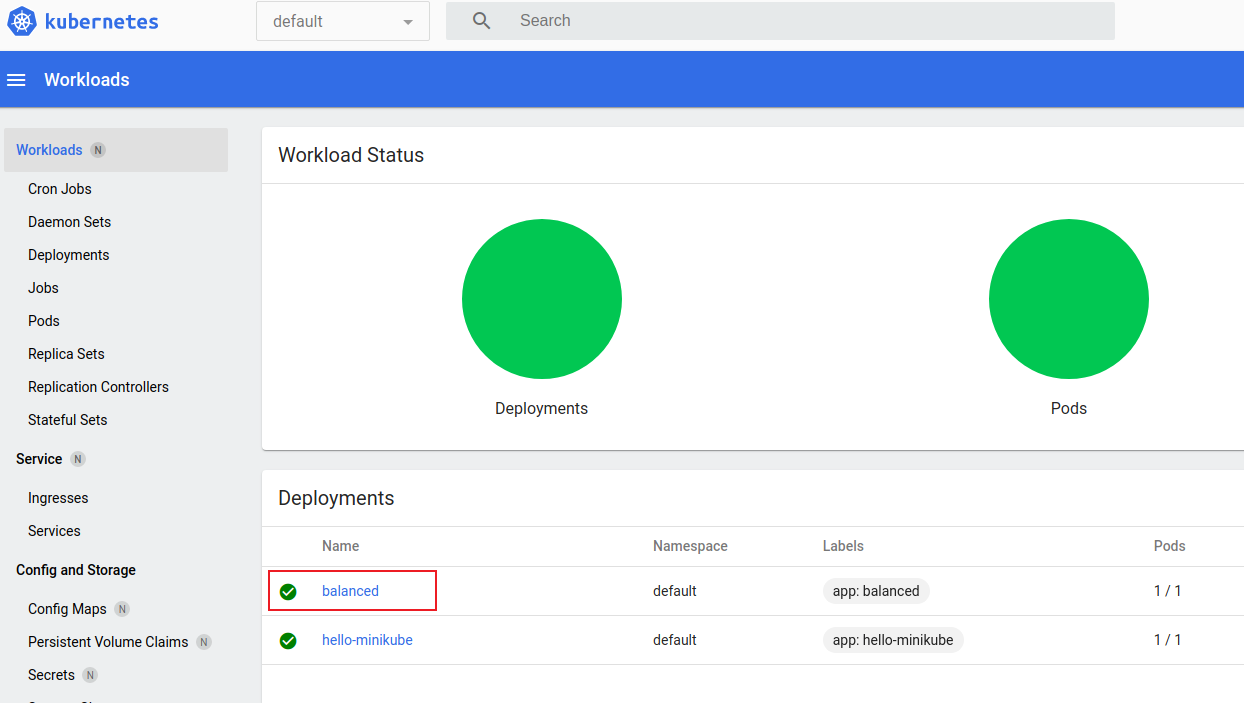Open Jobs in the sidebar
The image size is (1244, 703).
click(x=43, y=288)
